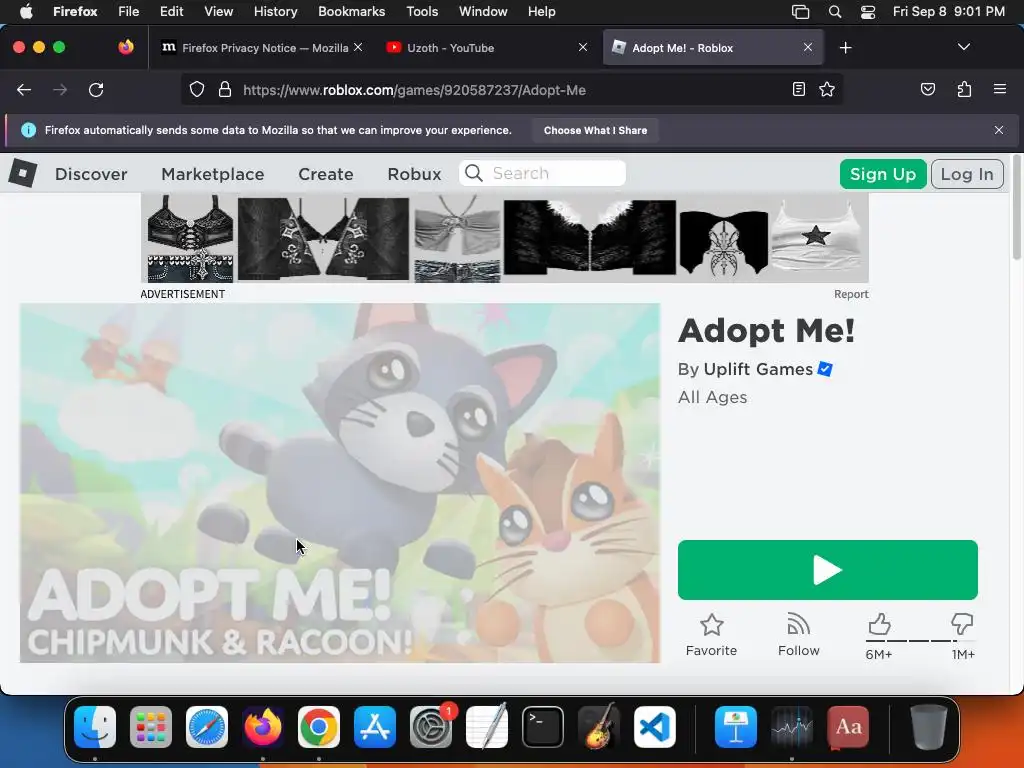This screenshot has width=1024, height=768.
Task: Click the Roblox search magnifier icon
Action: click(x=474, y=173)
